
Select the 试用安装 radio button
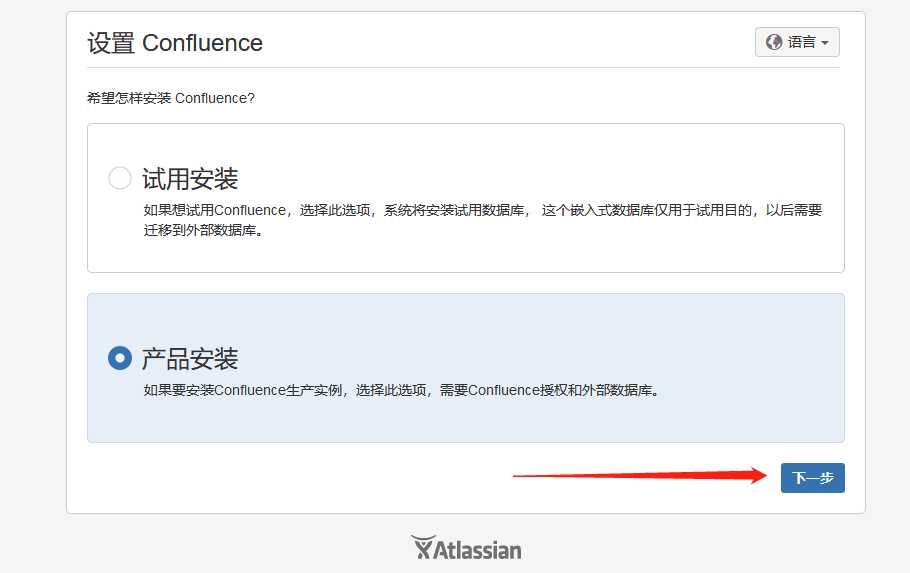tap(120, 178)
